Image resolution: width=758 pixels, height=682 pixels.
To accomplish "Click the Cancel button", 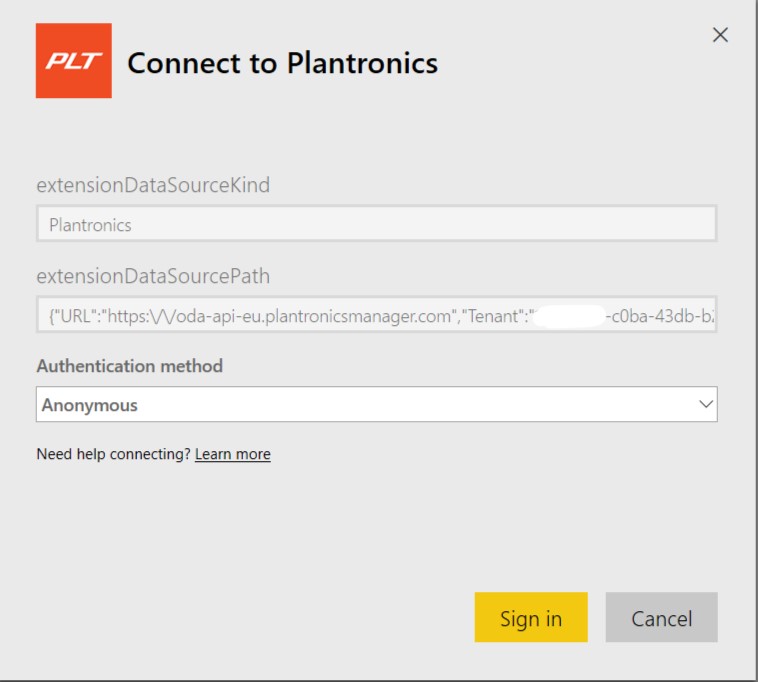I will click(x=661, y=617).
